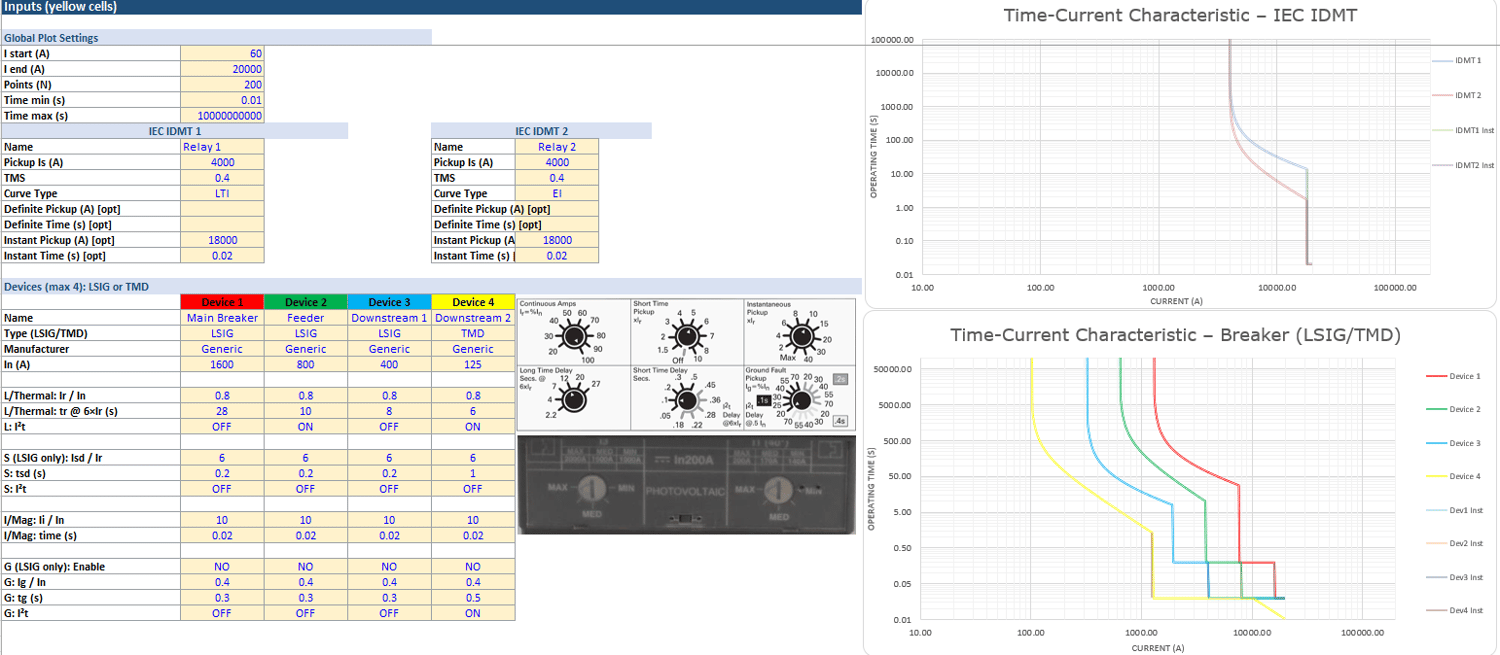Select Device 4 tsd (s) value 1
This screenshot has height=655, width=1500.
point(473,474)
